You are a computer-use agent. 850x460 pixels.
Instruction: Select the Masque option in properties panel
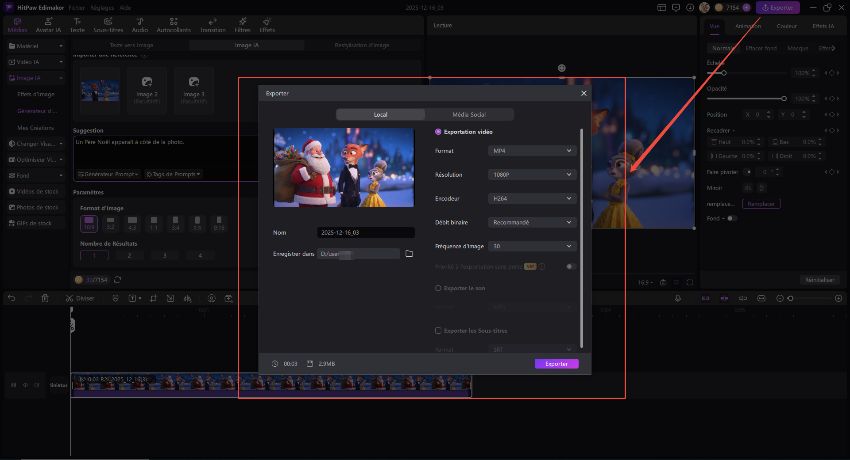tap(797, 48)
